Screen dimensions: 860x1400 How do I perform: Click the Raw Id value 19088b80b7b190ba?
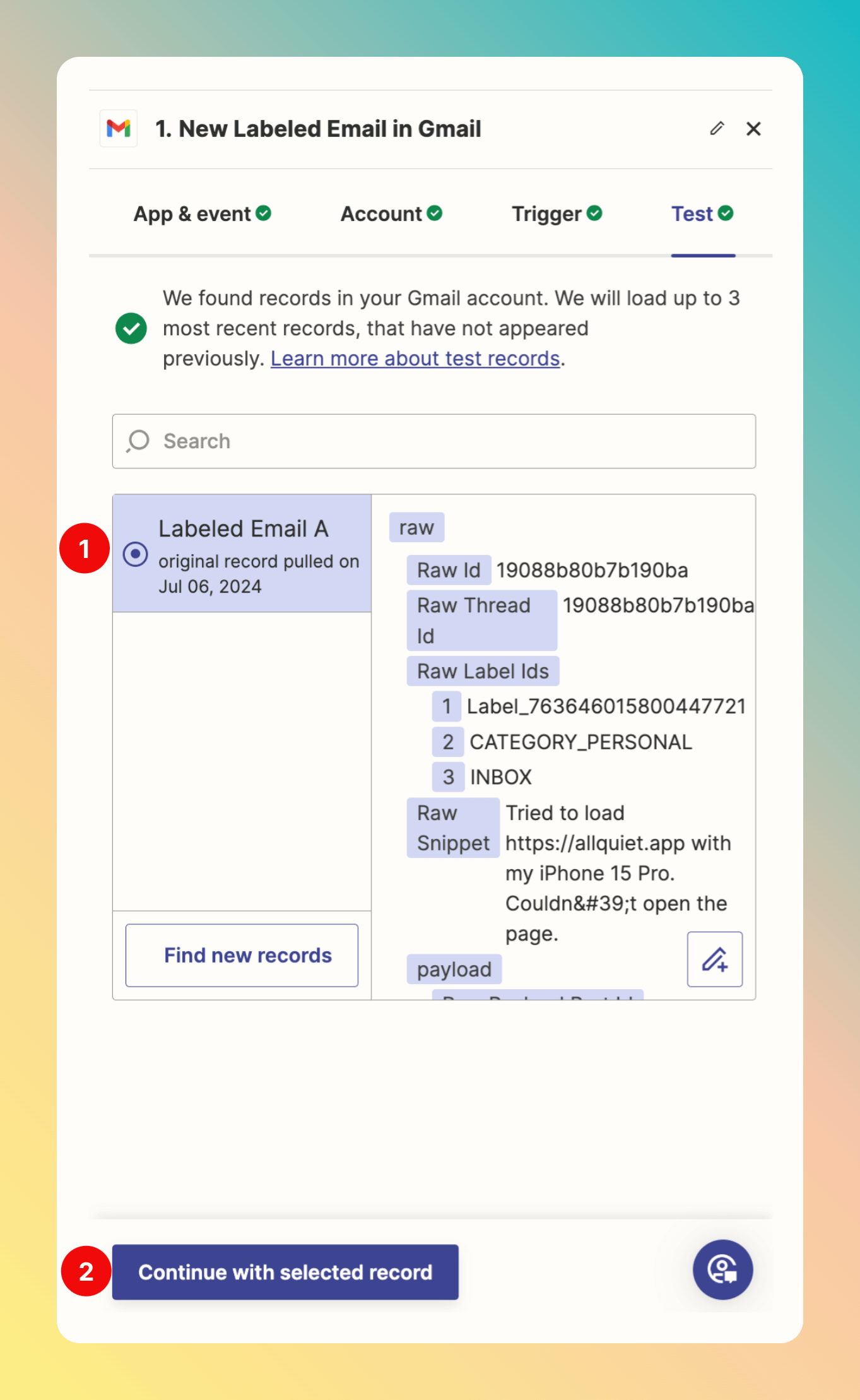tap(592, 570)
